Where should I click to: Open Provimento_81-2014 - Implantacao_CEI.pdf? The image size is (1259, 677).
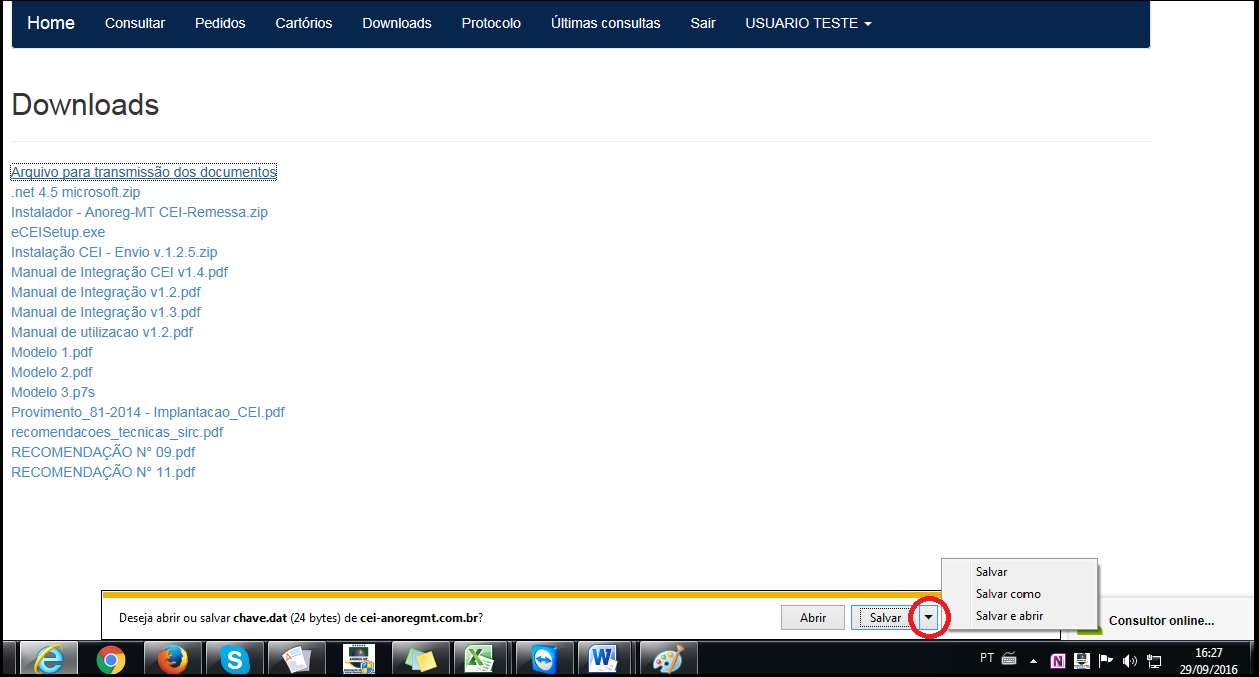(x=148, y=412)
